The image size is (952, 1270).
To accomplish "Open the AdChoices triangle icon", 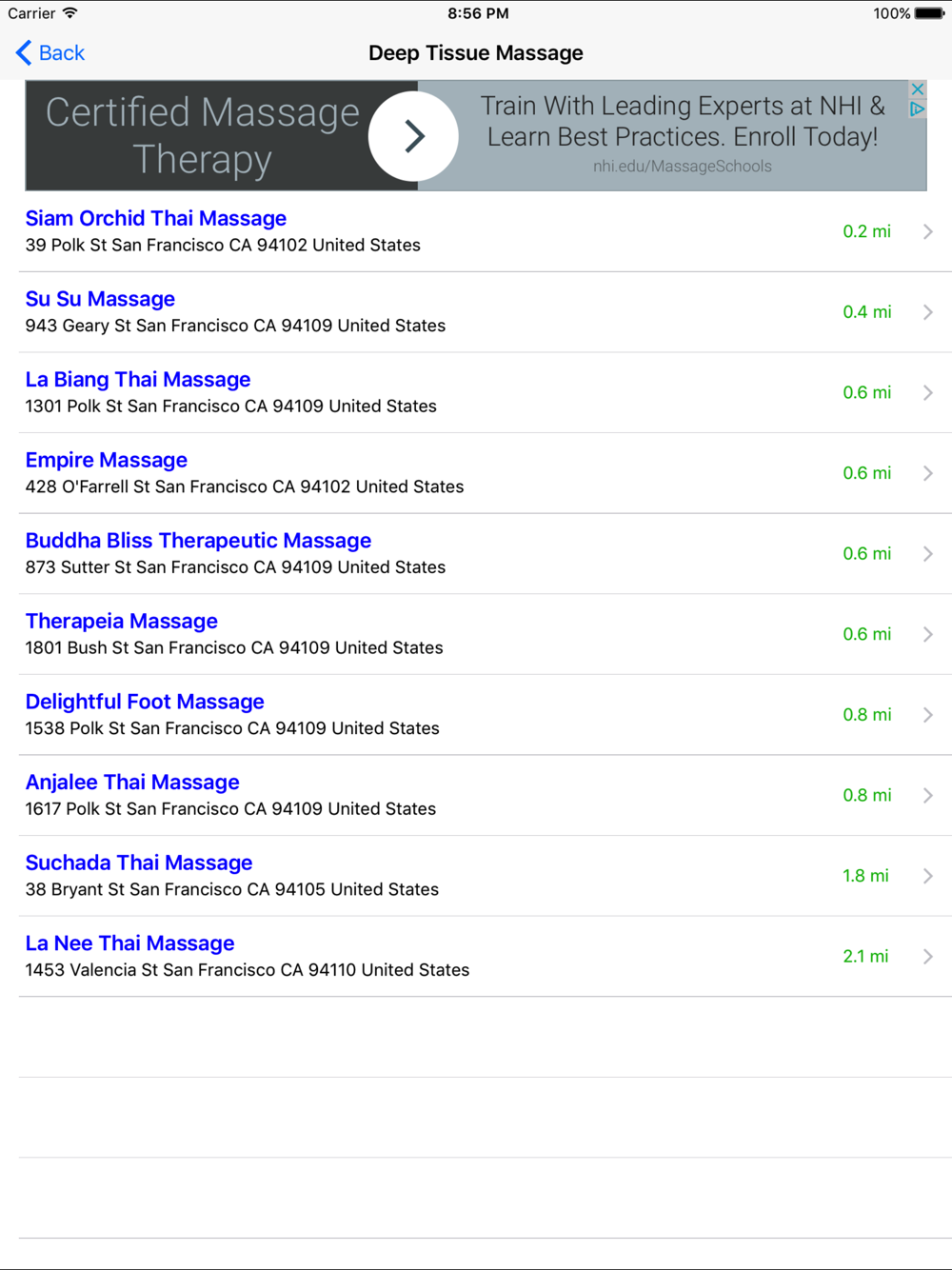I will 918,109.
